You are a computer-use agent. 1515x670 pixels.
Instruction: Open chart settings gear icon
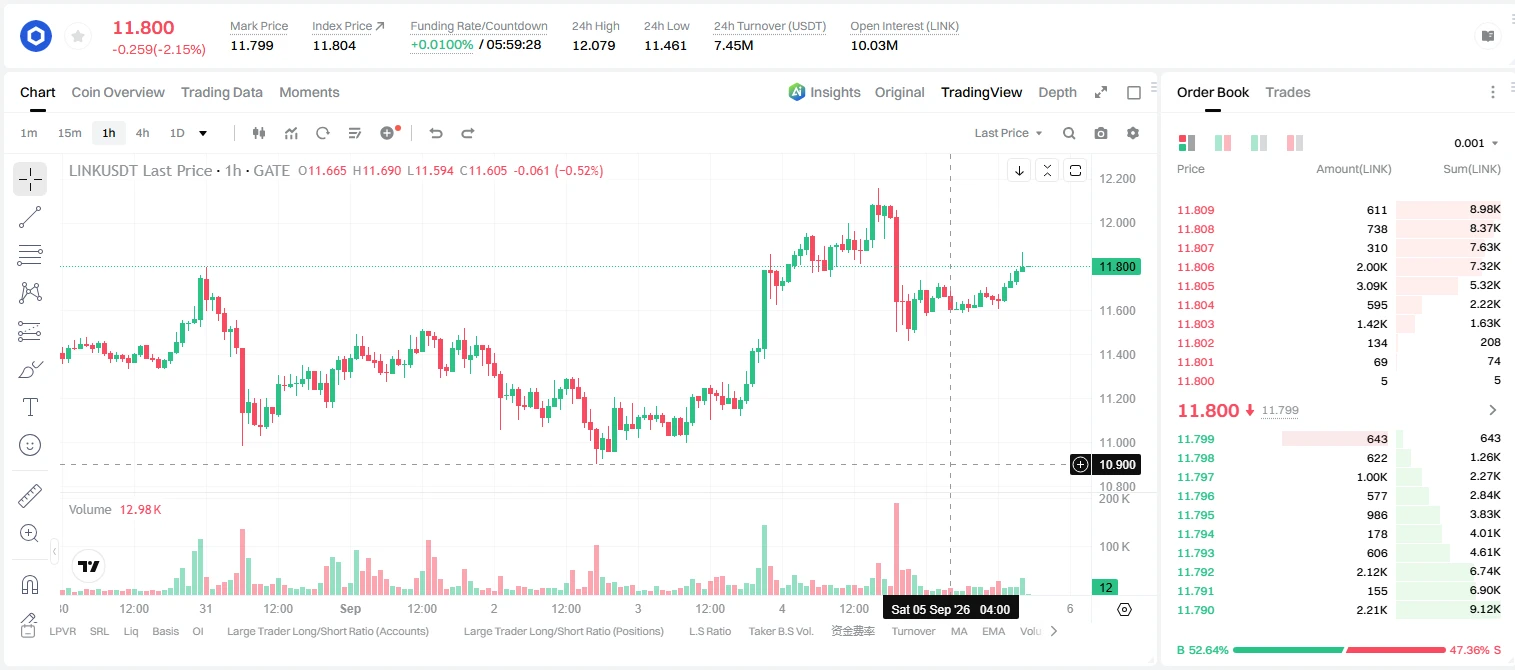coord(1133,133)
